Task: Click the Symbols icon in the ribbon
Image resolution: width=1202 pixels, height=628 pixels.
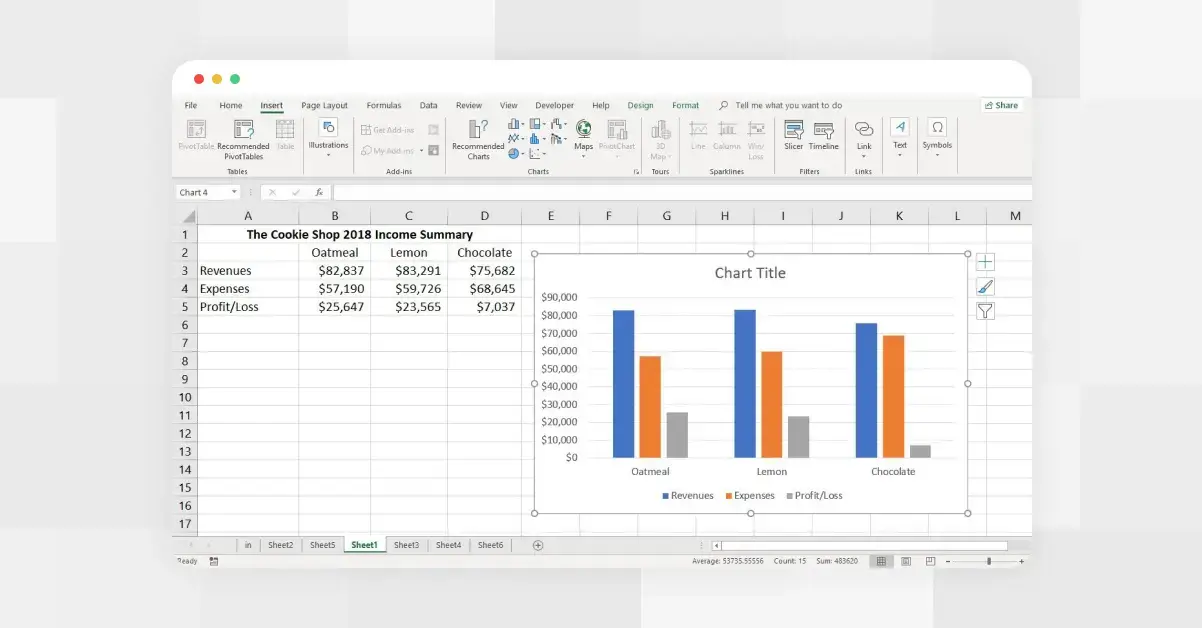Action: coord(937,137)
